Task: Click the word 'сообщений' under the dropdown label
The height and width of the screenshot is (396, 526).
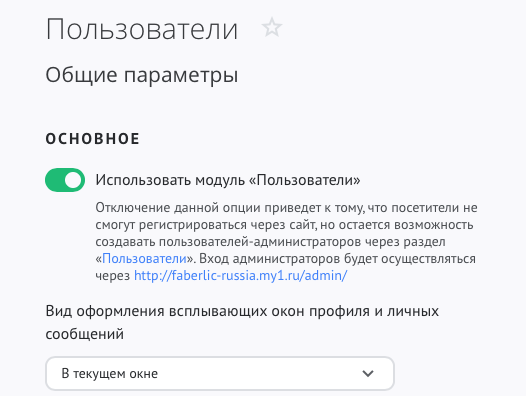Action: pos(85,334)
